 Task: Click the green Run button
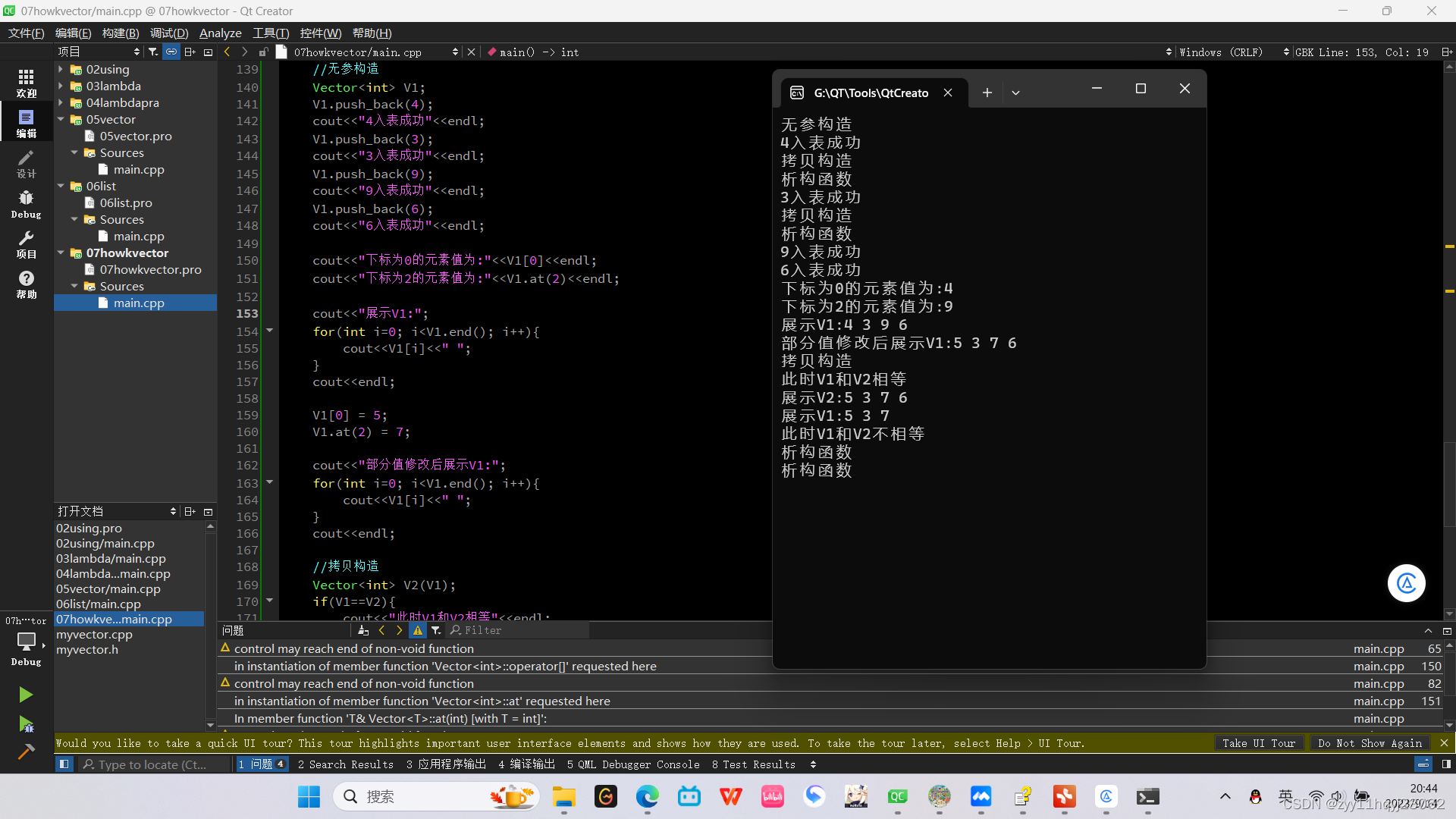tap(26, 695)
